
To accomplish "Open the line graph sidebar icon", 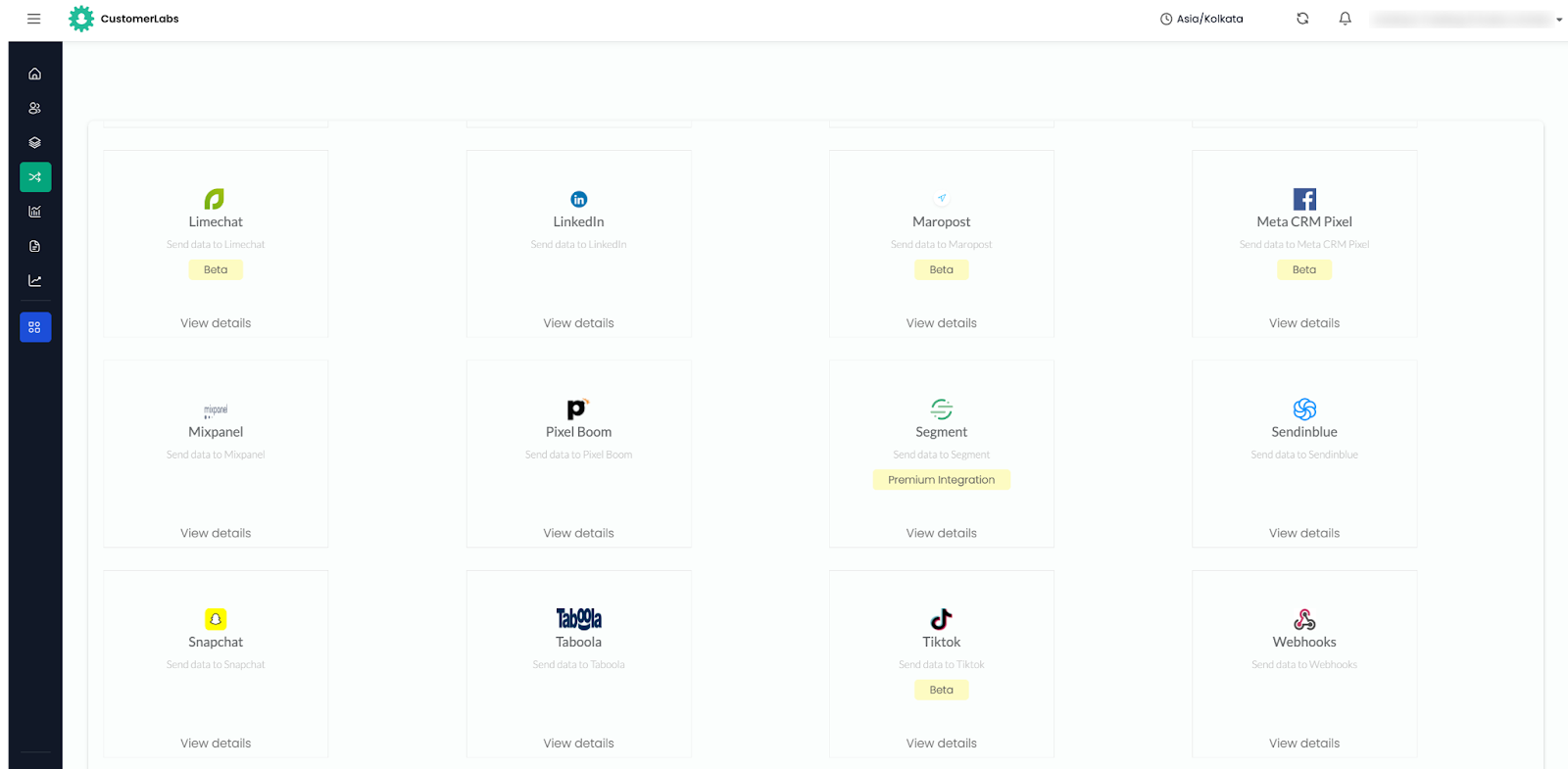I will [35, 280].
